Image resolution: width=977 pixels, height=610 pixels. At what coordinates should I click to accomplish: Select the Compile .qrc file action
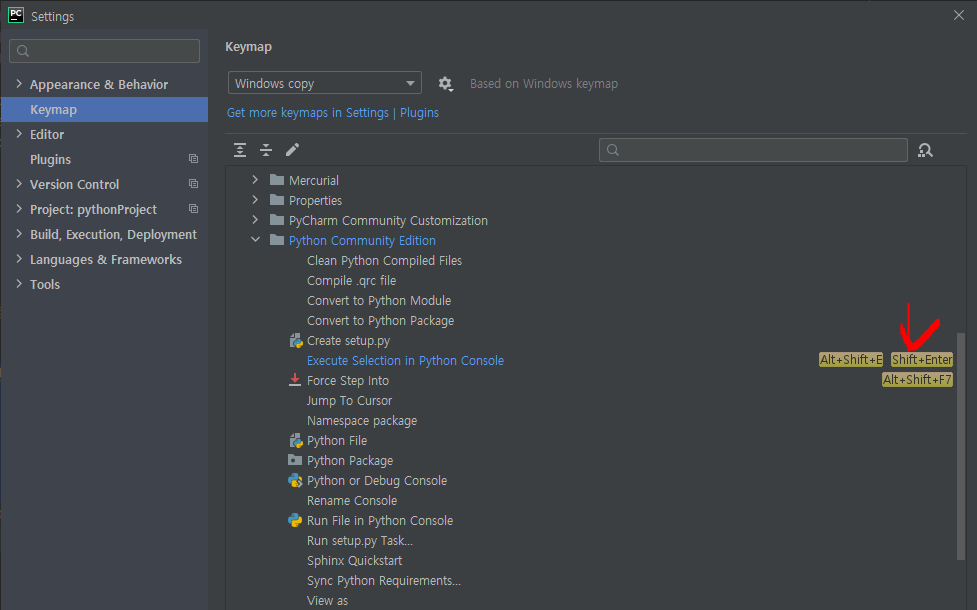click(x=351, y=281)
